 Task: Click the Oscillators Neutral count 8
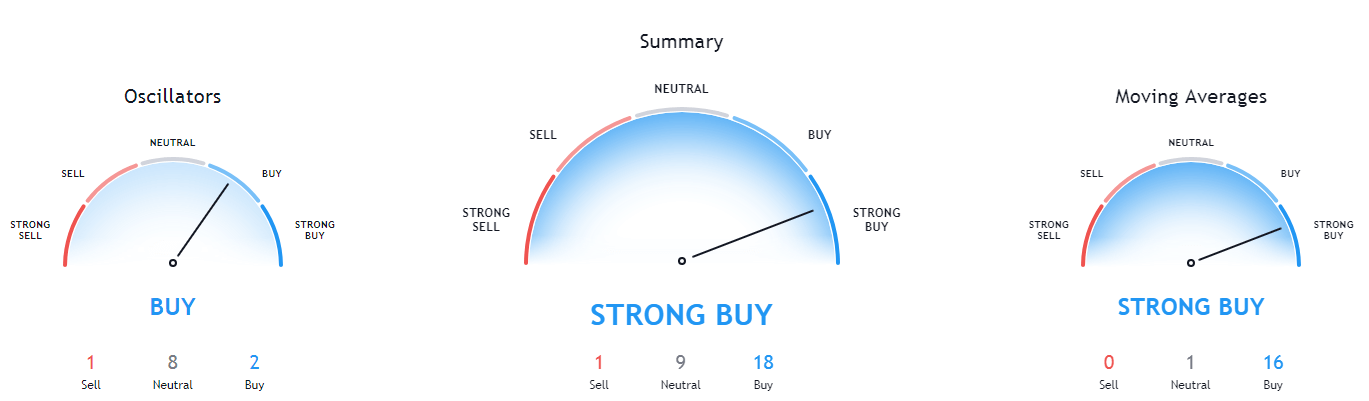pyautogui.click(x=173, y=363)
